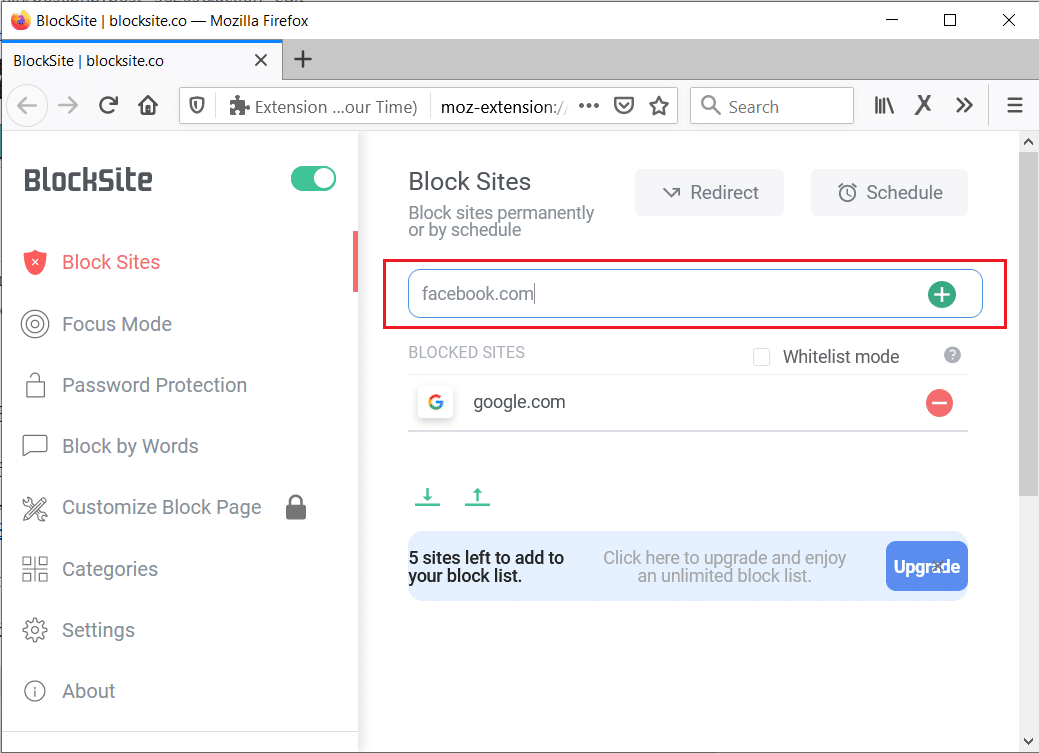Switch to the BlockSite browser tab
Viewport: 1039px width, 753px height.
(130, 60)
